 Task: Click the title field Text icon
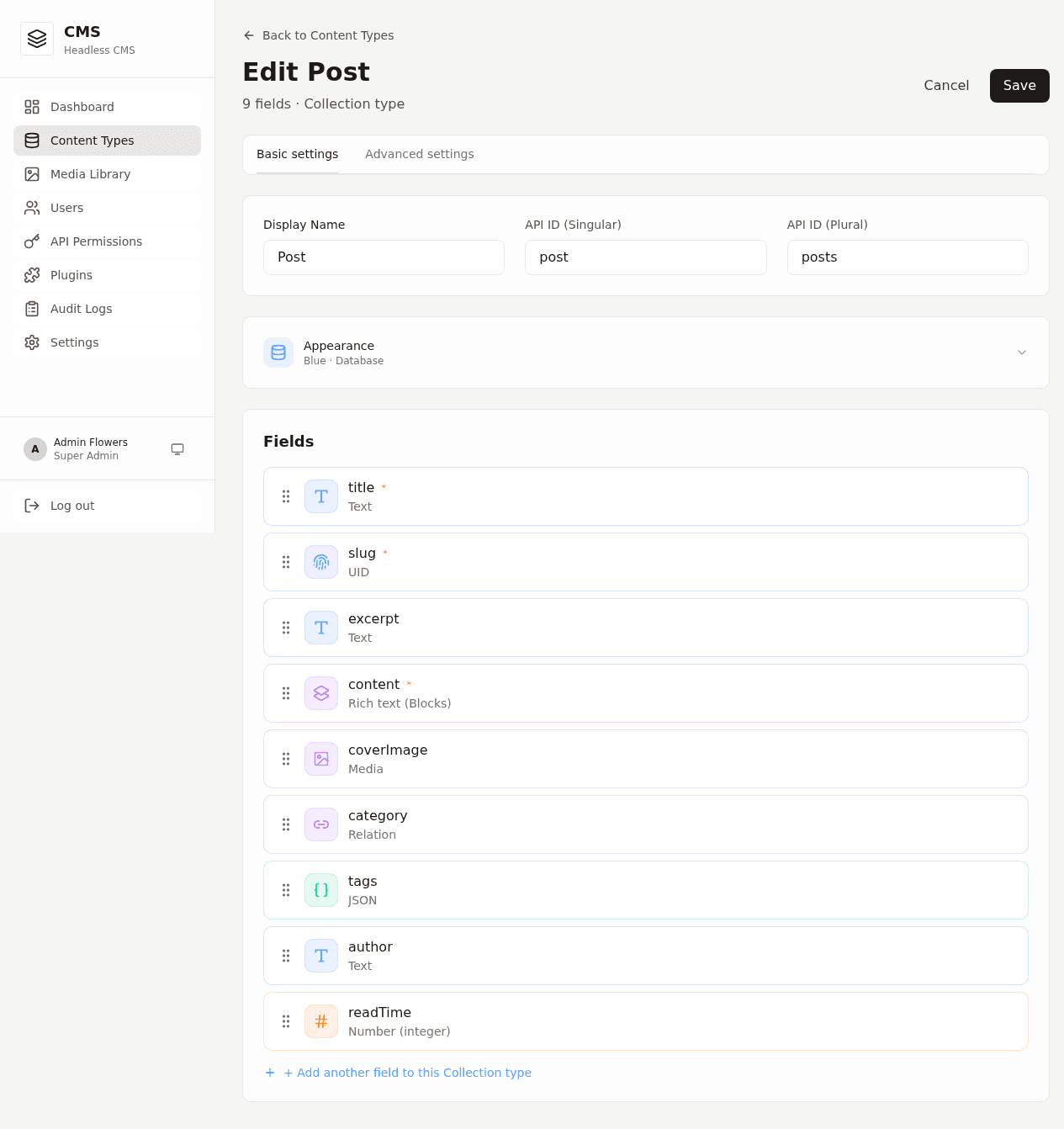coord(321,496)
